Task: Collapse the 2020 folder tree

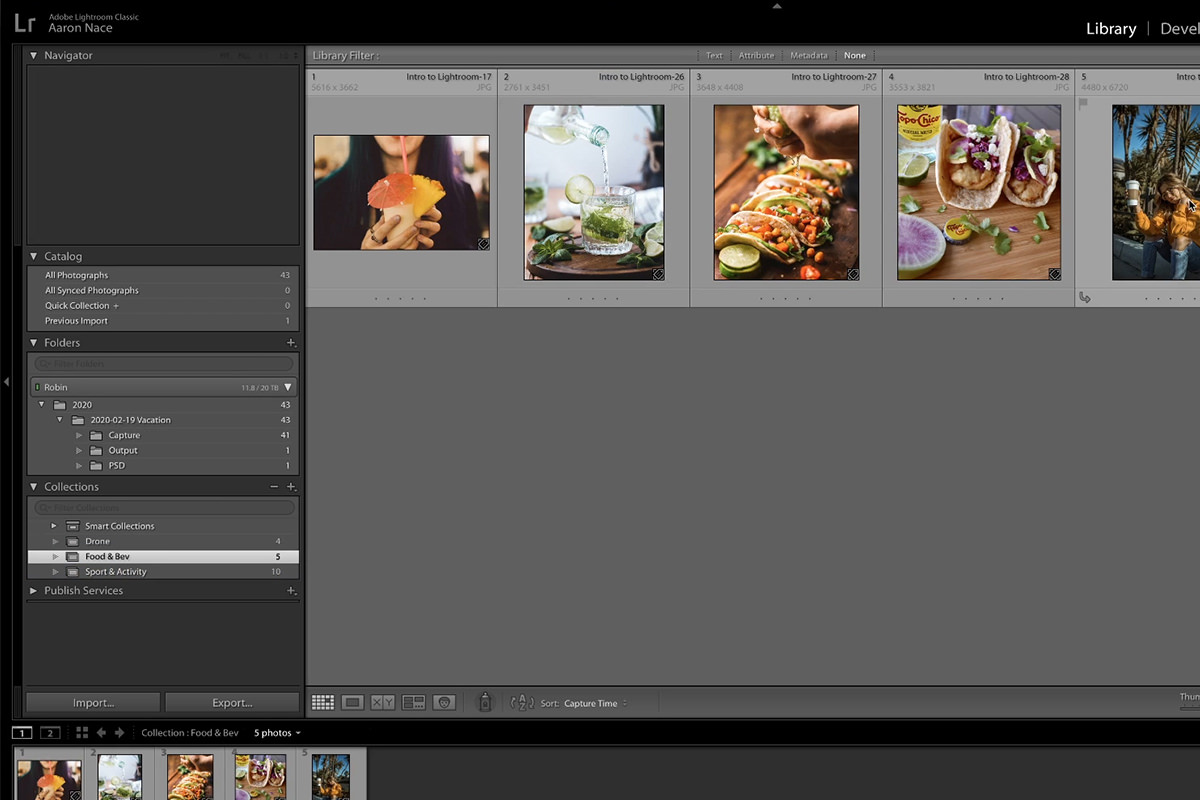Action: point(41,404)
